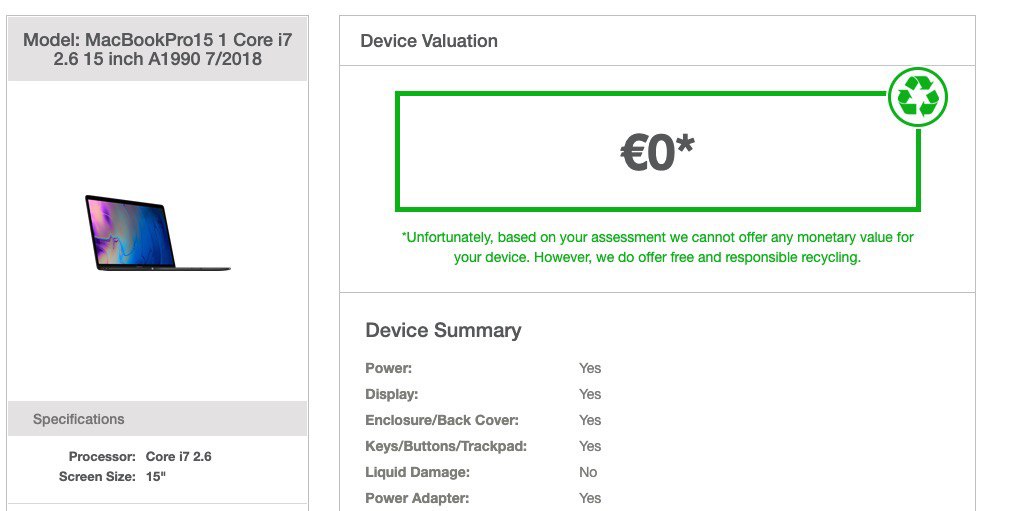Click the 'Yes' value for Display
1023x511 pixels.
(x=590, y=394)
